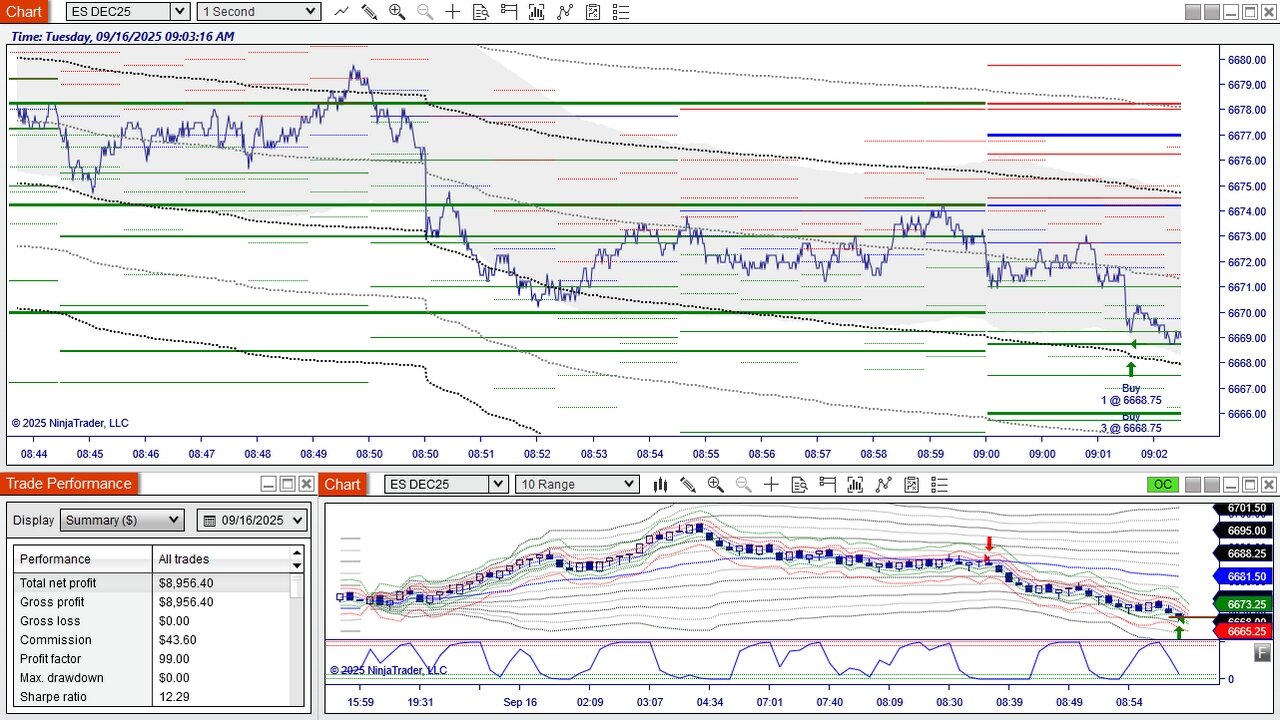Click the 6673.25 green price marker
The image size is (1280, 720).
pos(1241,604)
